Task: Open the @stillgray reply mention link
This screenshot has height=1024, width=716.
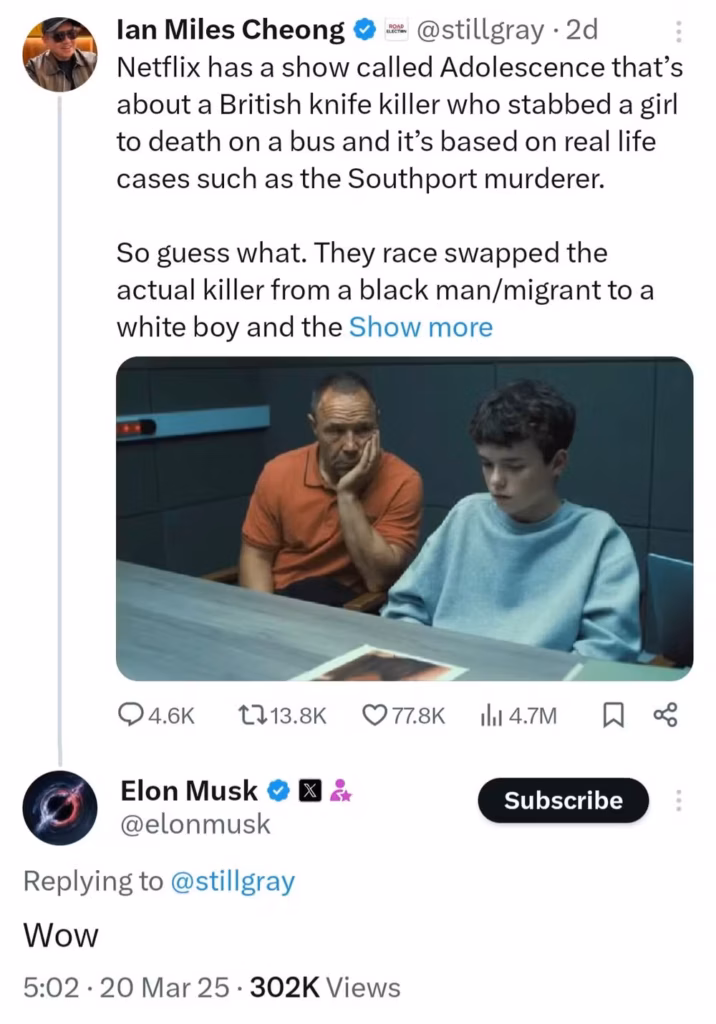Action: (234, 881)
